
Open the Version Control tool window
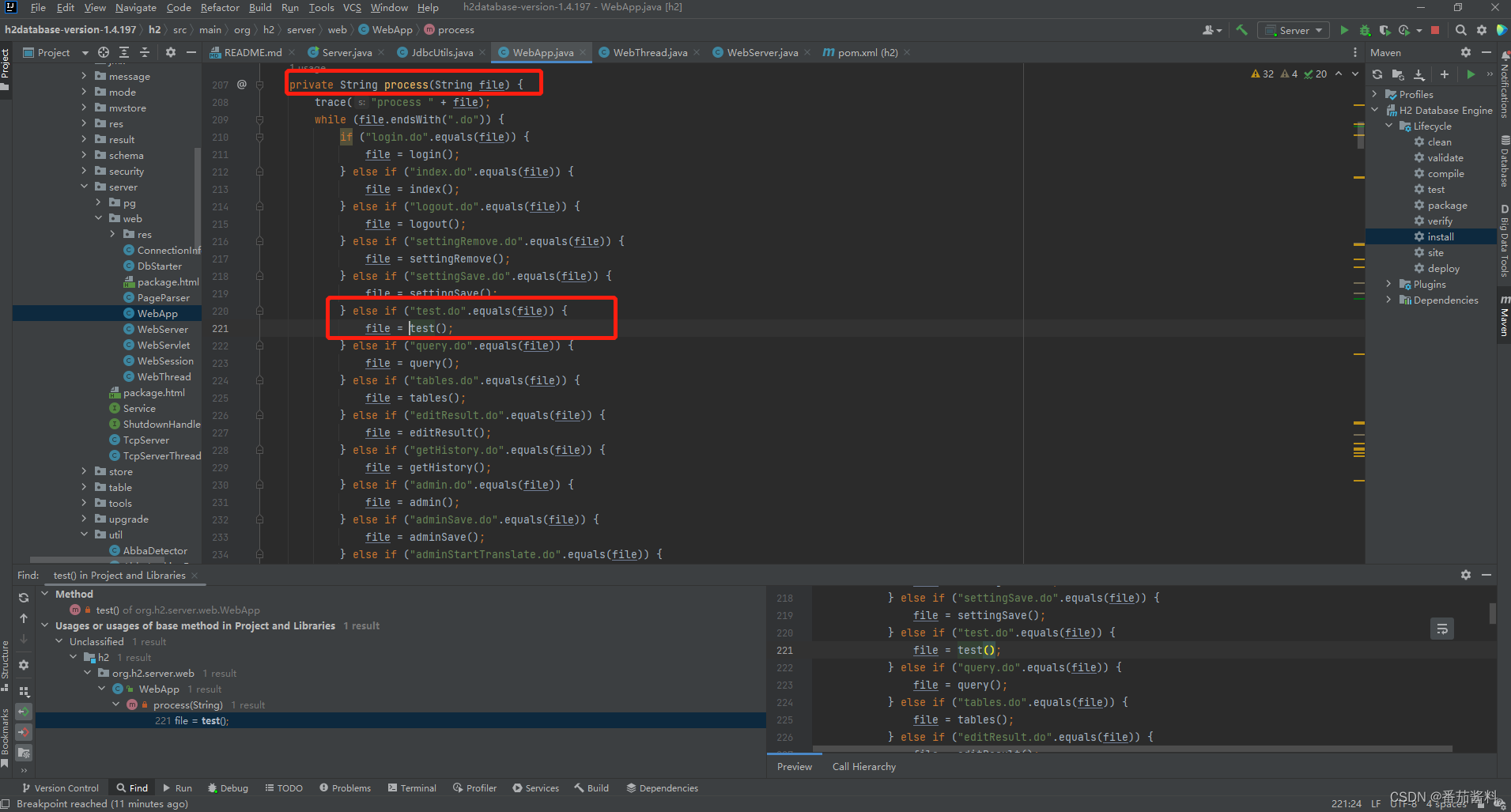pos(61,787)
